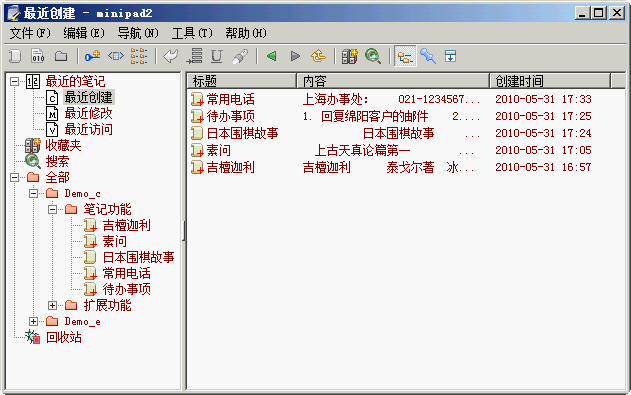631x395 pixels.
Task: Click the orange tree-structure toolbar icon
Action: pos(139,56)
